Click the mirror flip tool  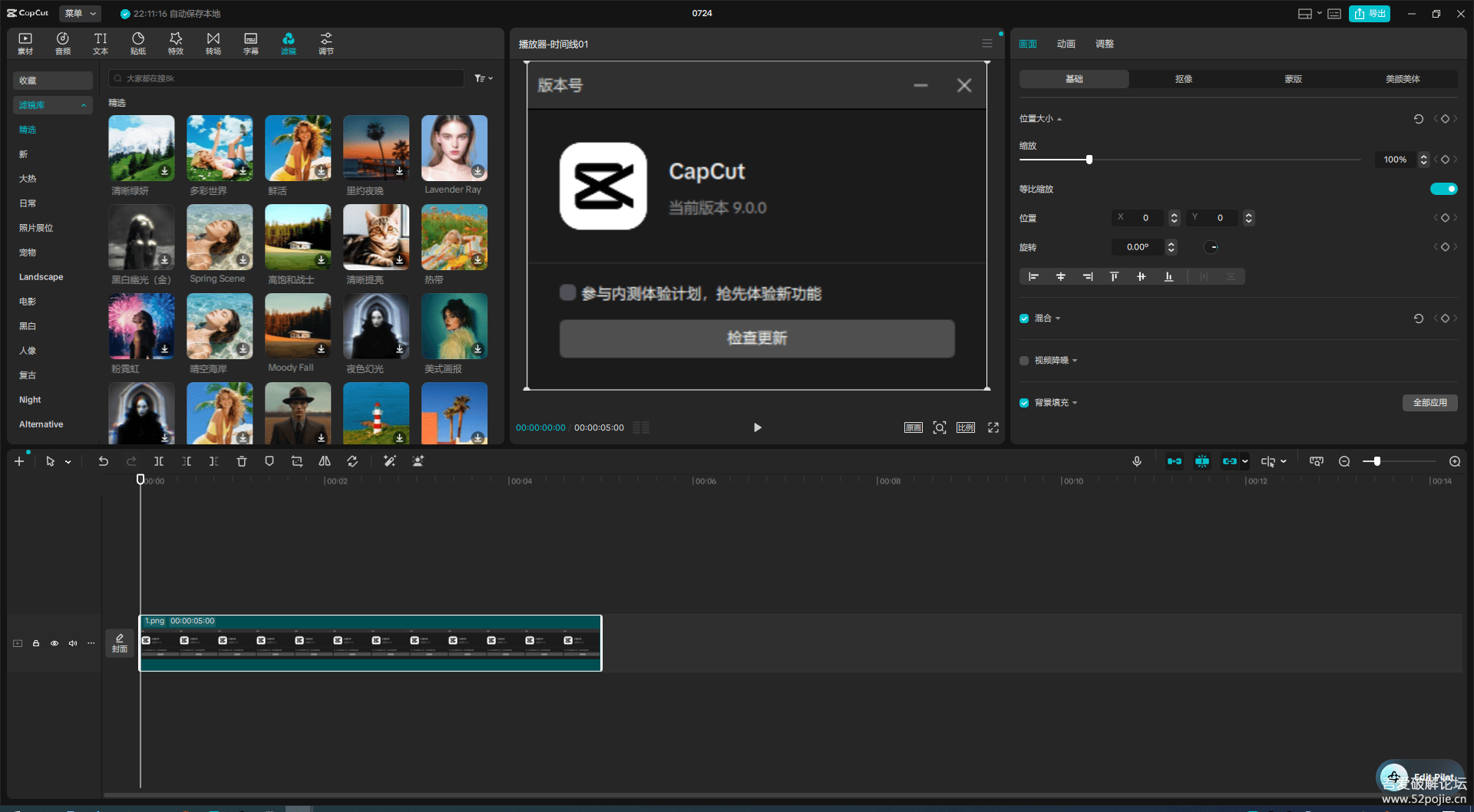pyautogui.click(x=325, y=461)
